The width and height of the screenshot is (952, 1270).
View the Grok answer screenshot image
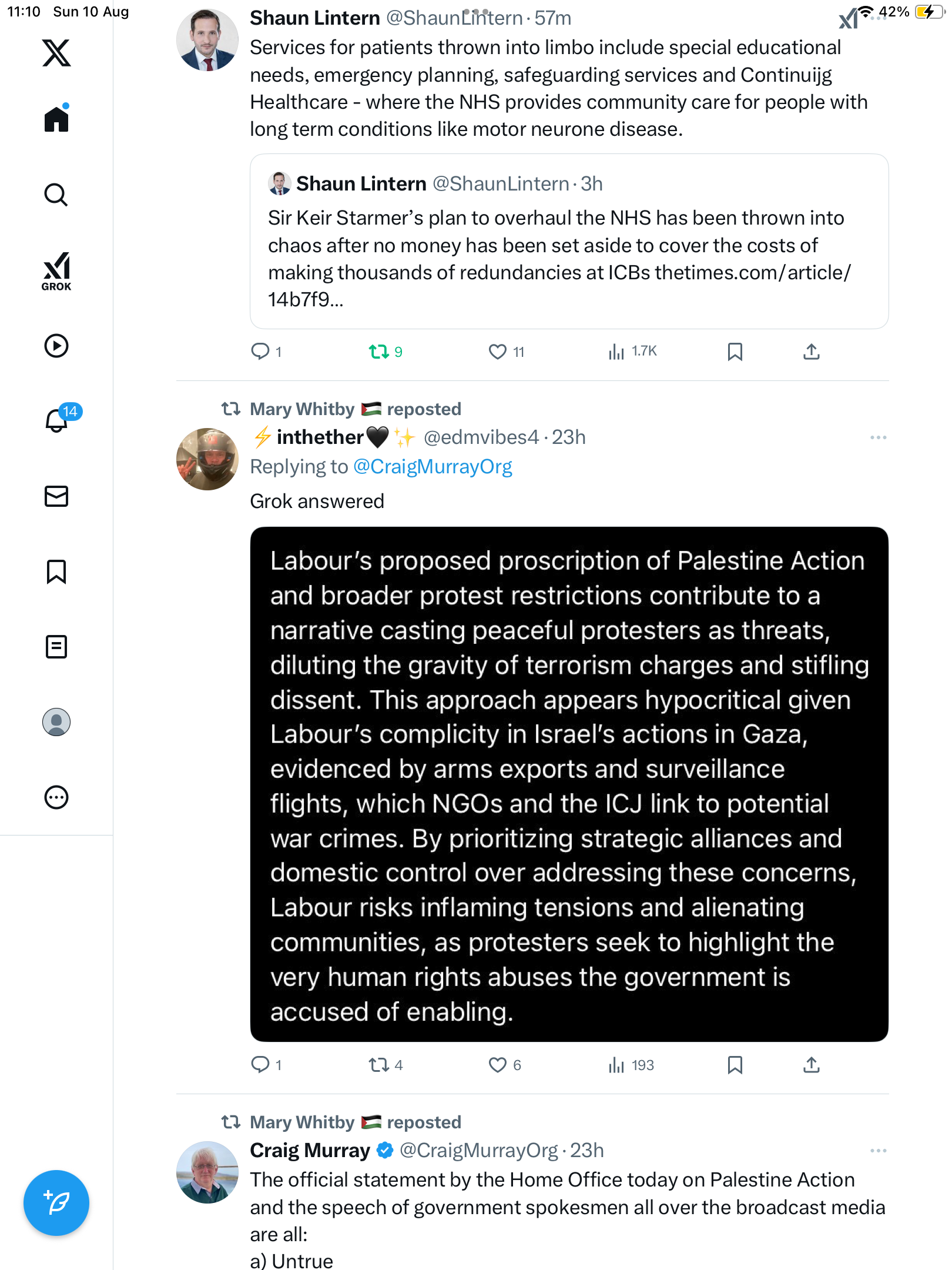pos(569,784)
